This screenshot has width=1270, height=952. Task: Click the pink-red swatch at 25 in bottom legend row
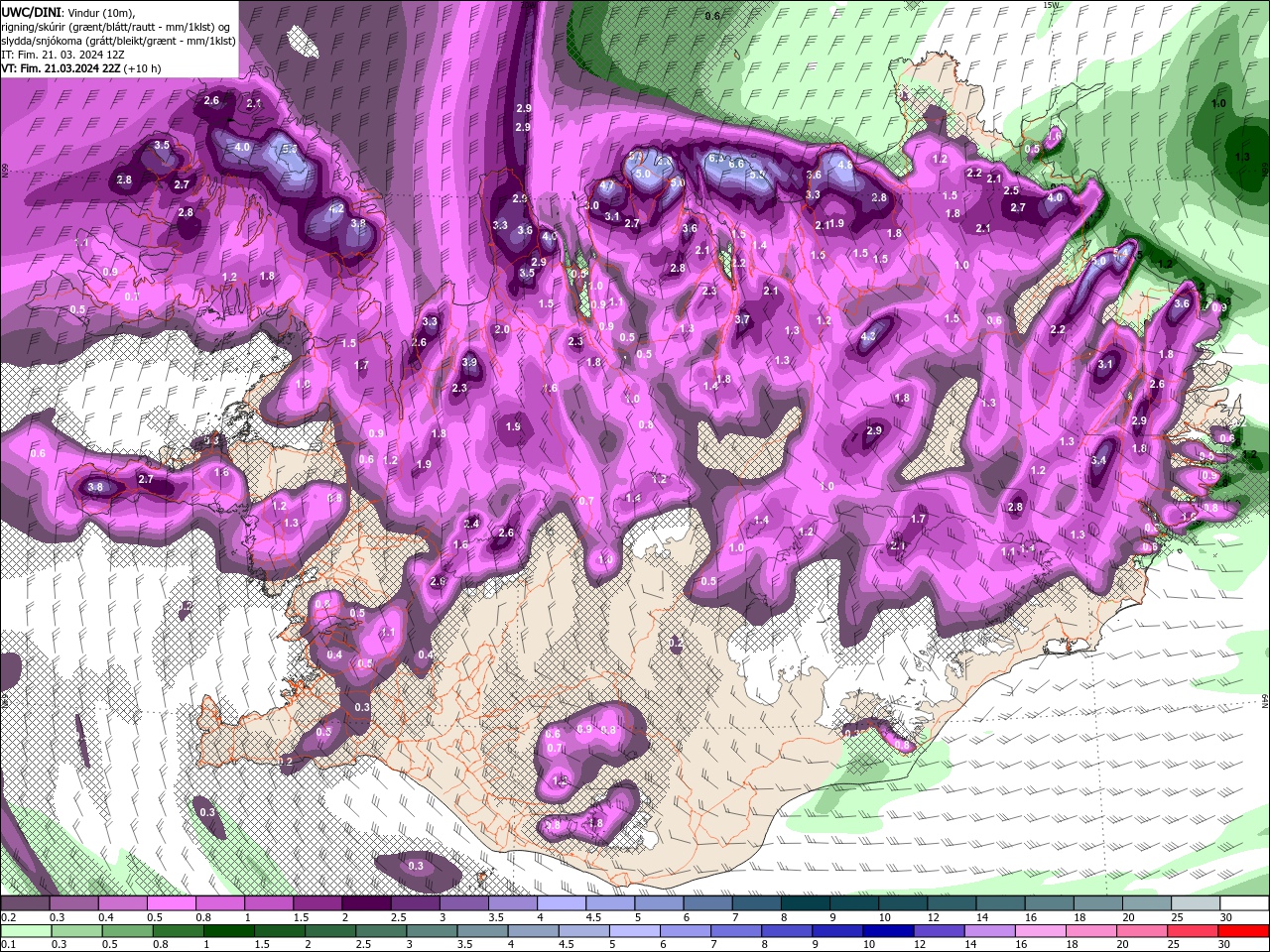1192,931
